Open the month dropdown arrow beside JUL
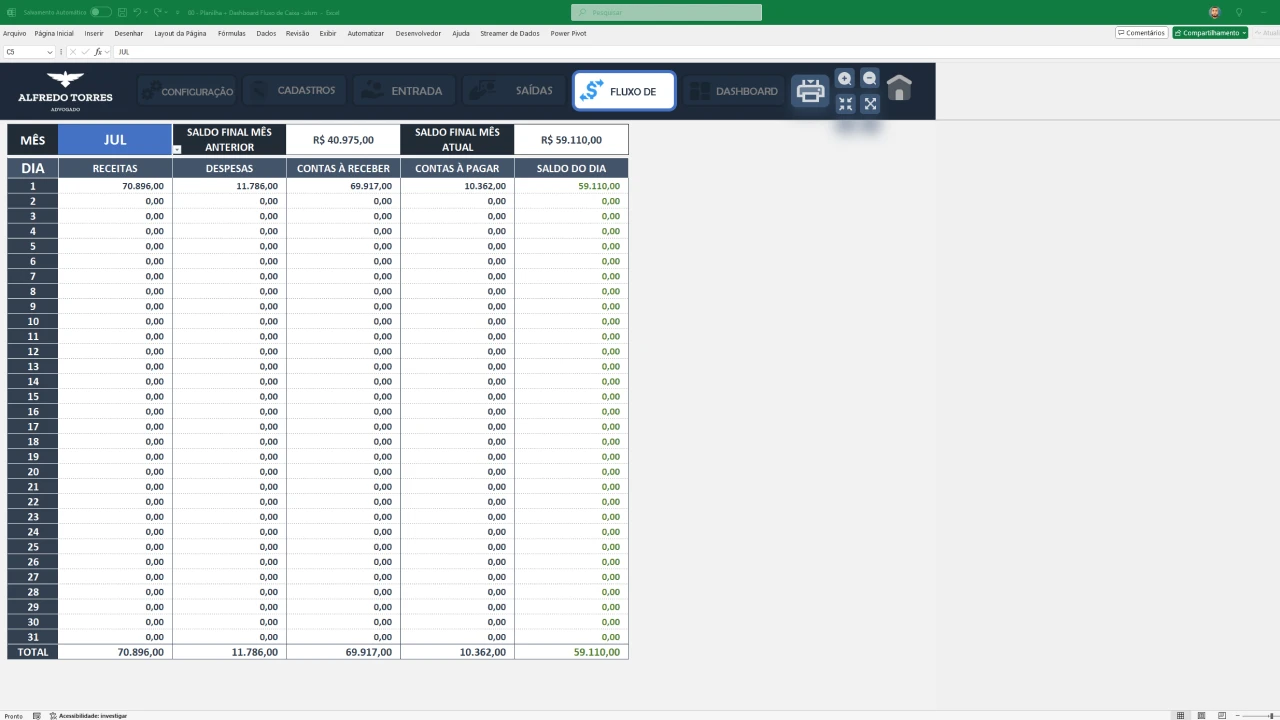This screenshot has width=1280, height=720. click(177, 150)
